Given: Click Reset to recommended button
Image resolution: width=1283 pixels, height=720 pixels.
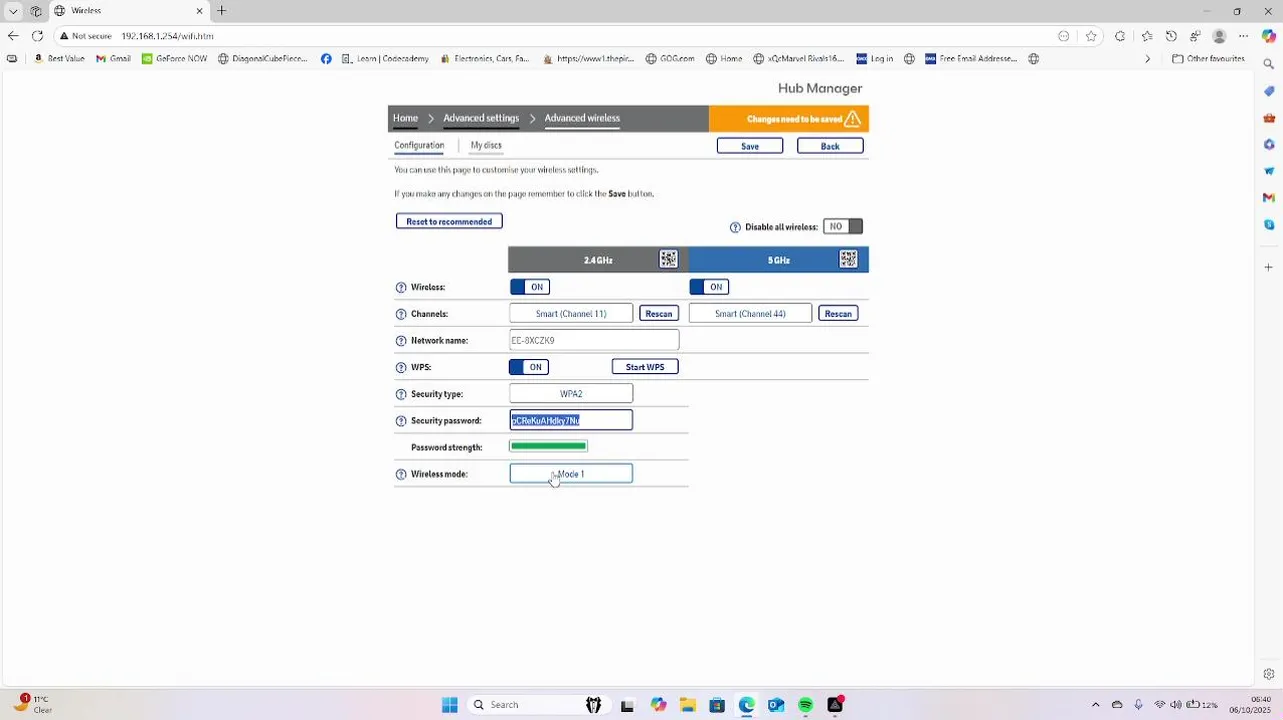Looking at the screenshot, I should point(449,222).
